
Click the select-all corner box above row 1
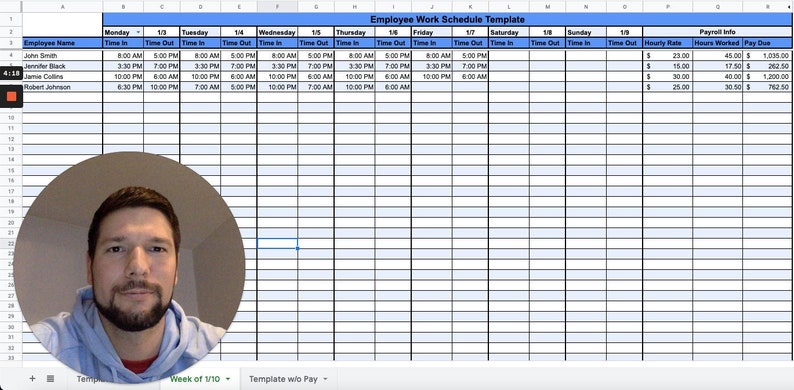pos(11,7)
